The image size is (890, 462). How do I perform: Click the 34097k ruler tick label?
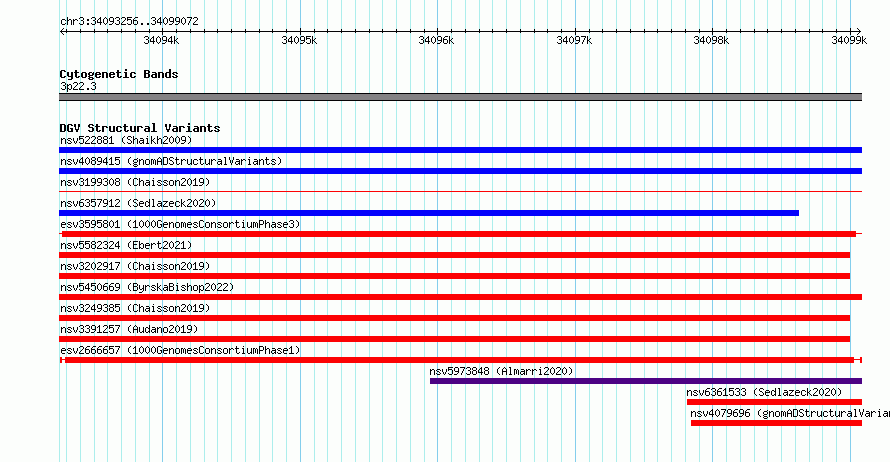pyautogui.click(x=574, y=40)
